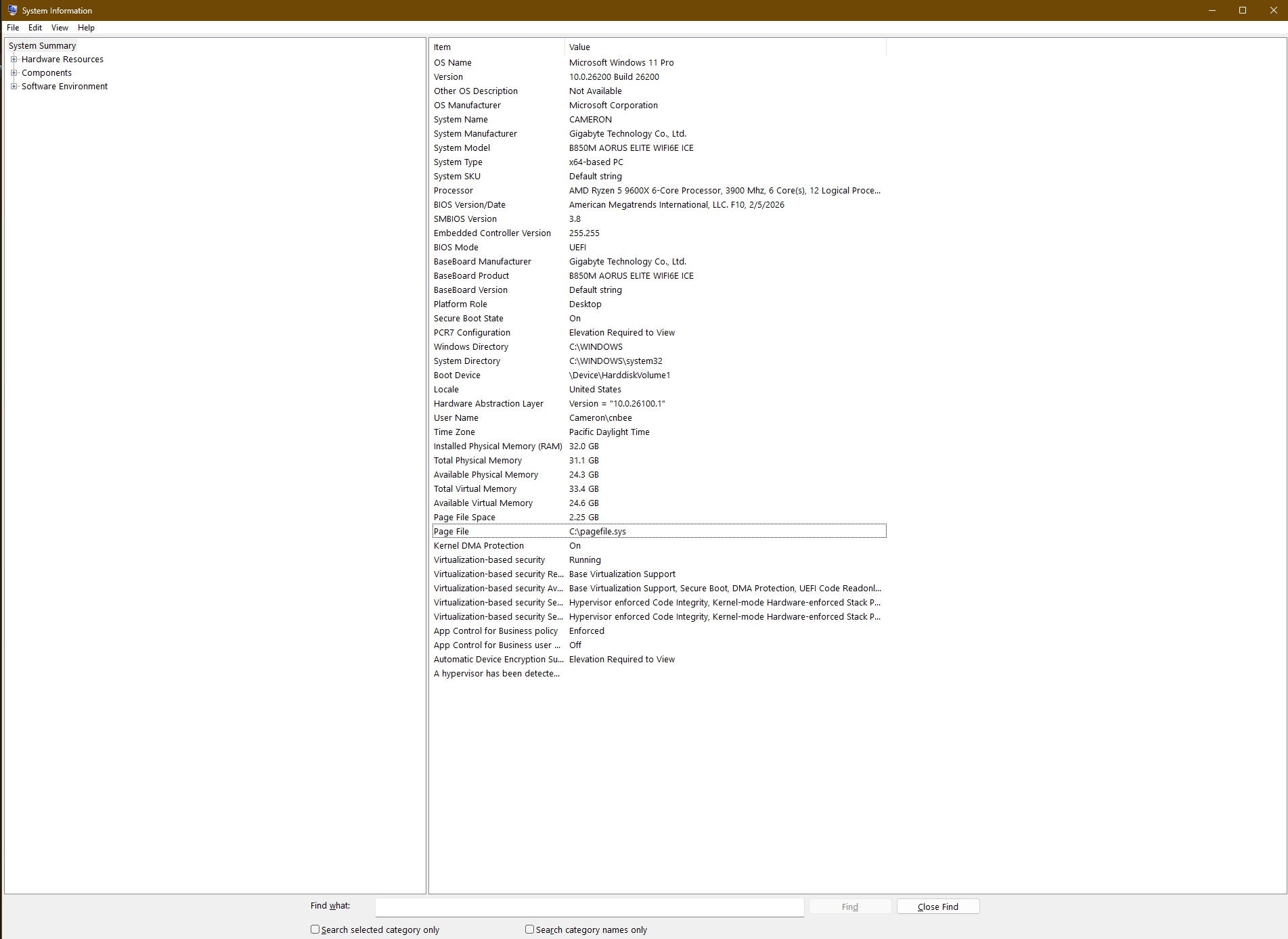
Task: Select the Secure Boot State row
Action: [659, 319]
